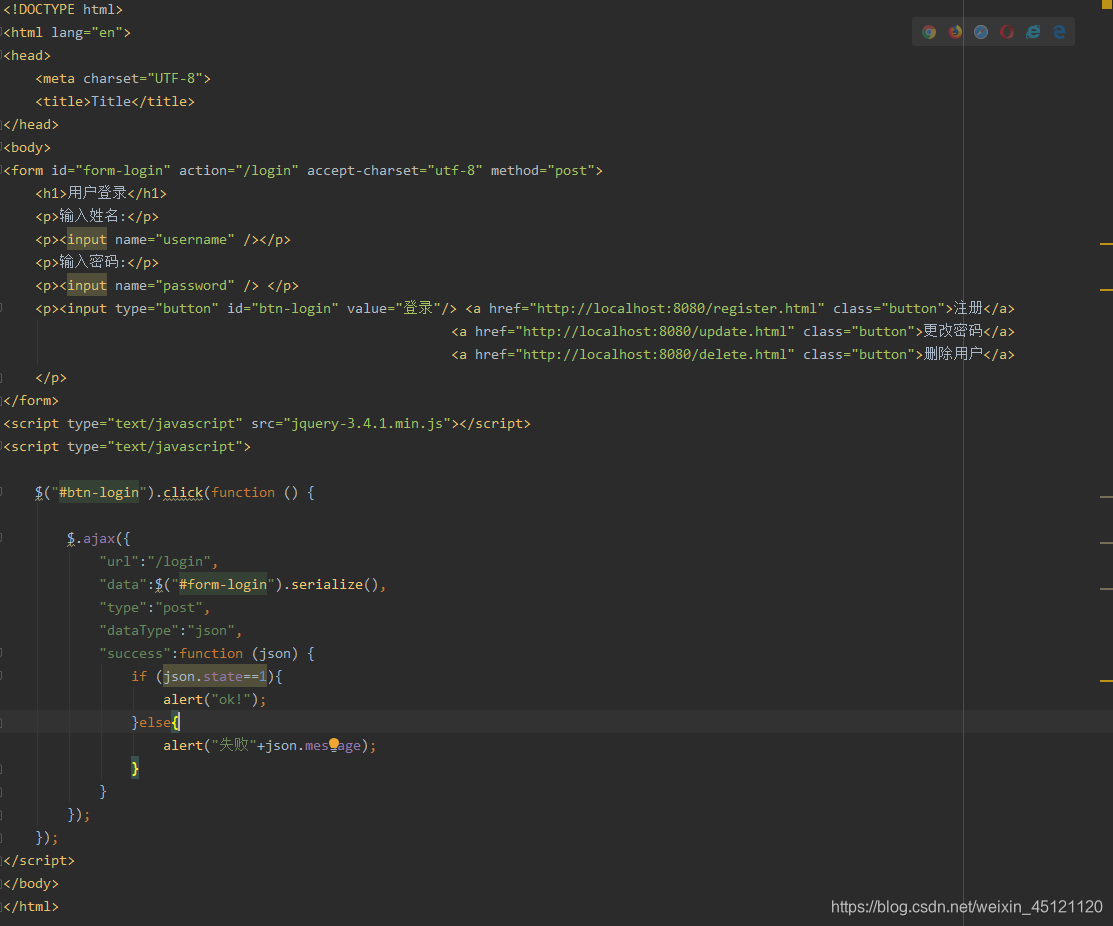
Task: Collapse fold marker at "success":function line
Action: click(2, 653)
